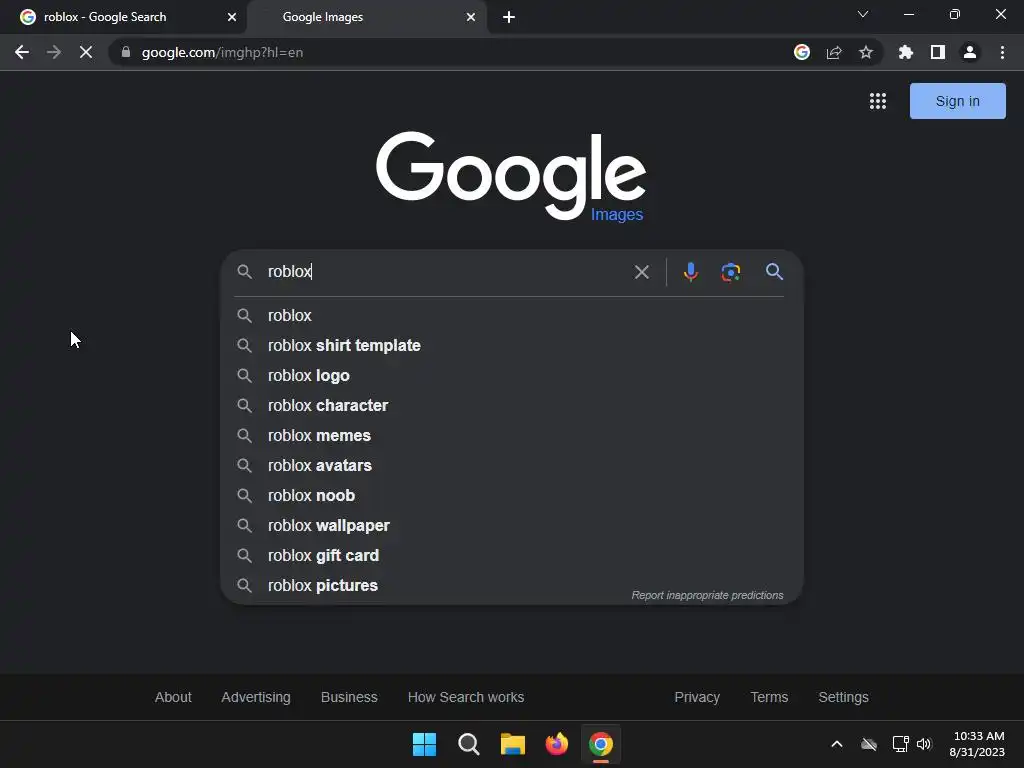Image resolution: width=1024 pixels, height=768 pixels.
Task: Select 'roblox character' suggestion
Action: coord(510,406)
